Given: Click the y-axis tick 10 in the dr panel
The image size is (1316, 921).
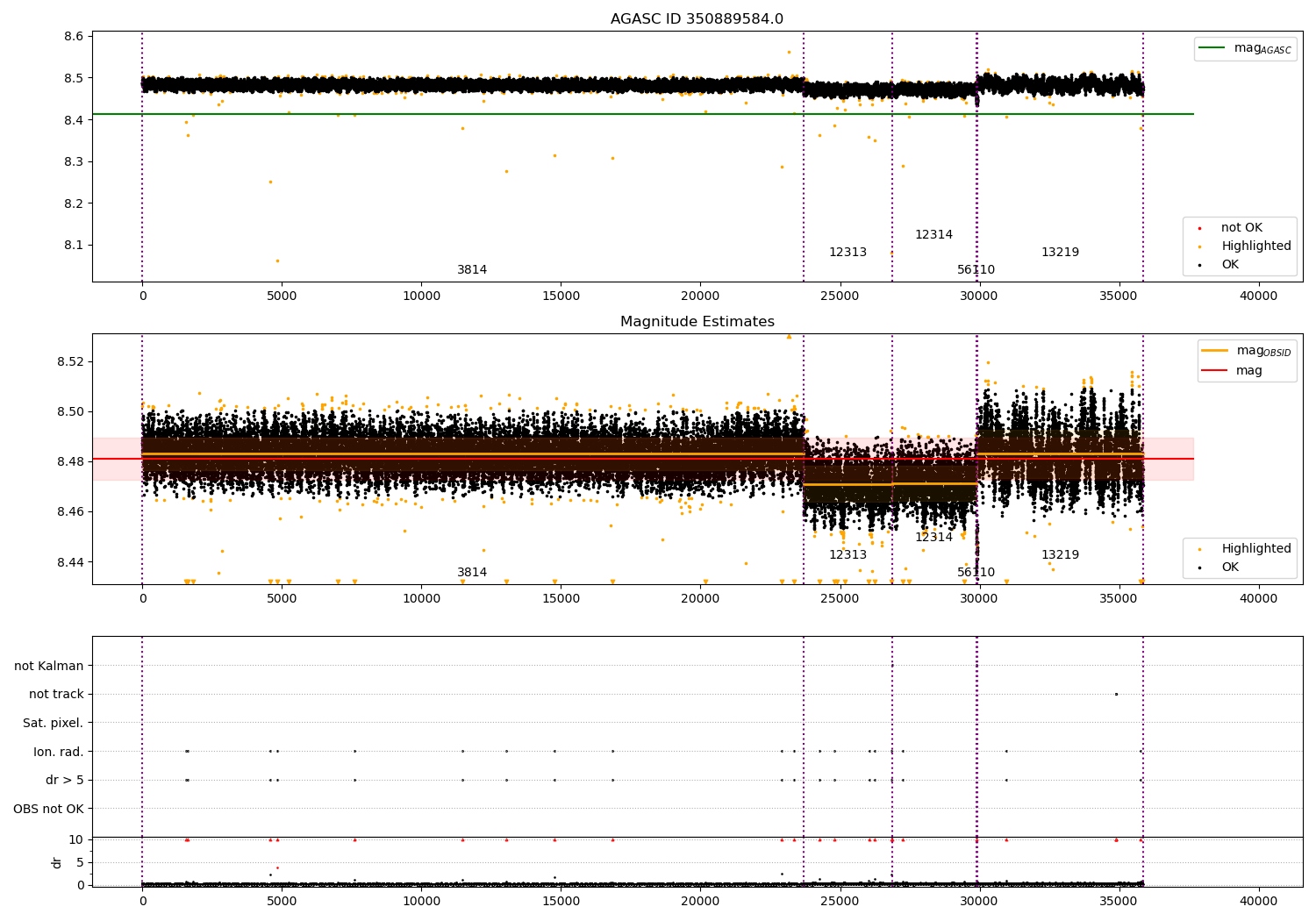Looking at the screenshot, I should coord(76,839).
